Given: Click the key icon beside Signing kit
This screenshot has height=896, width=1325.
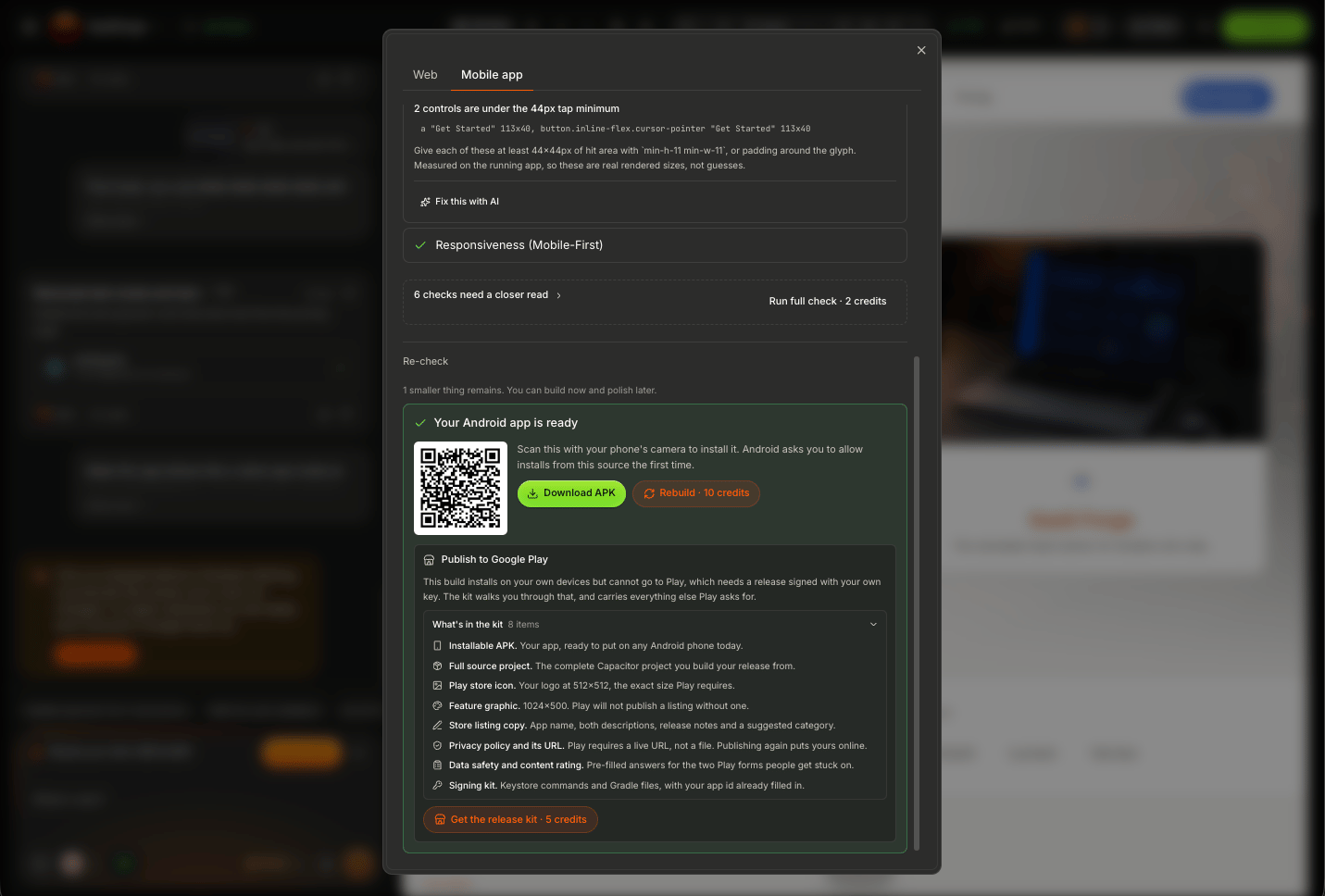Looking at the screenshot, I should click(x=438, y=786).
